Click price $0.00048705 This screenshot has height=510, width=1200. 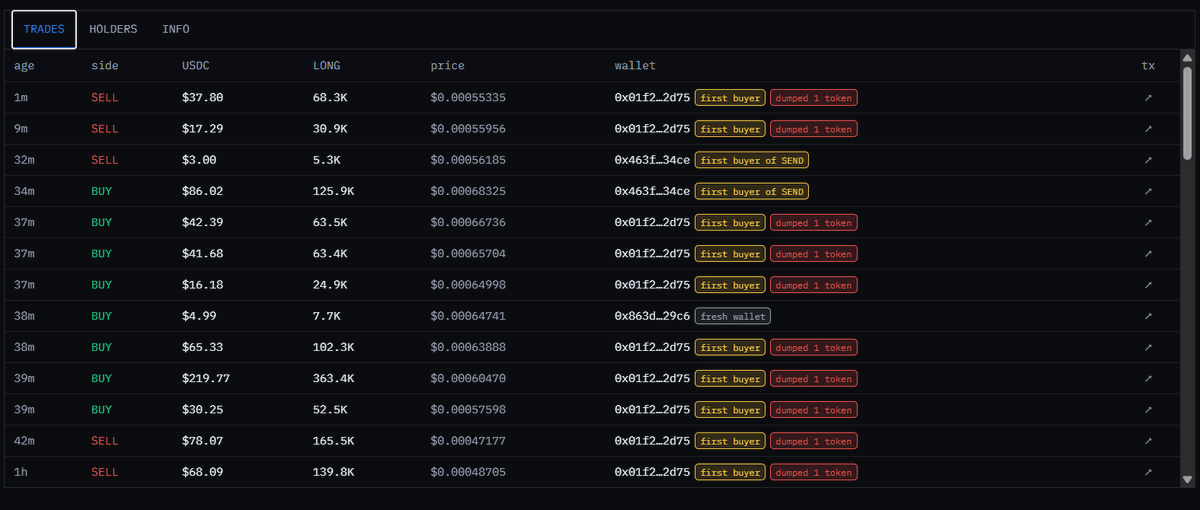[469, 472]
